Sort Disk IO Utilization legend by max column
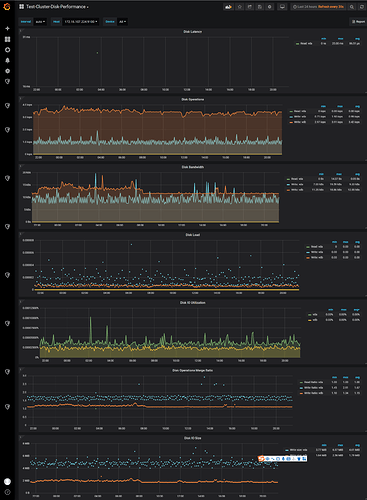Screen dimensions: 367x500 point(343,310)
